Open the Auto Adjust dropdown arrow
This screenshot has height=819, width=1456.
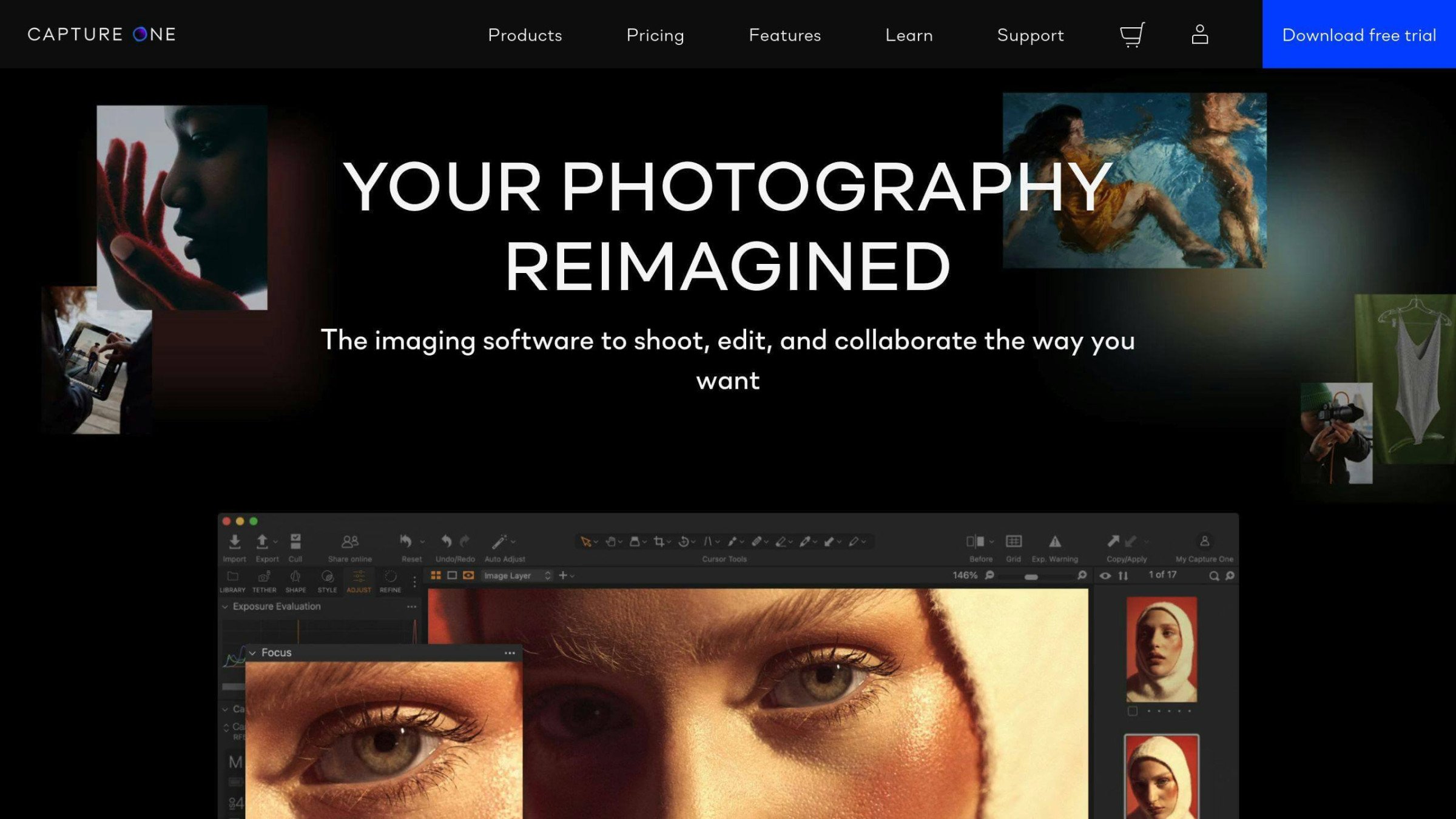(513, 542)
